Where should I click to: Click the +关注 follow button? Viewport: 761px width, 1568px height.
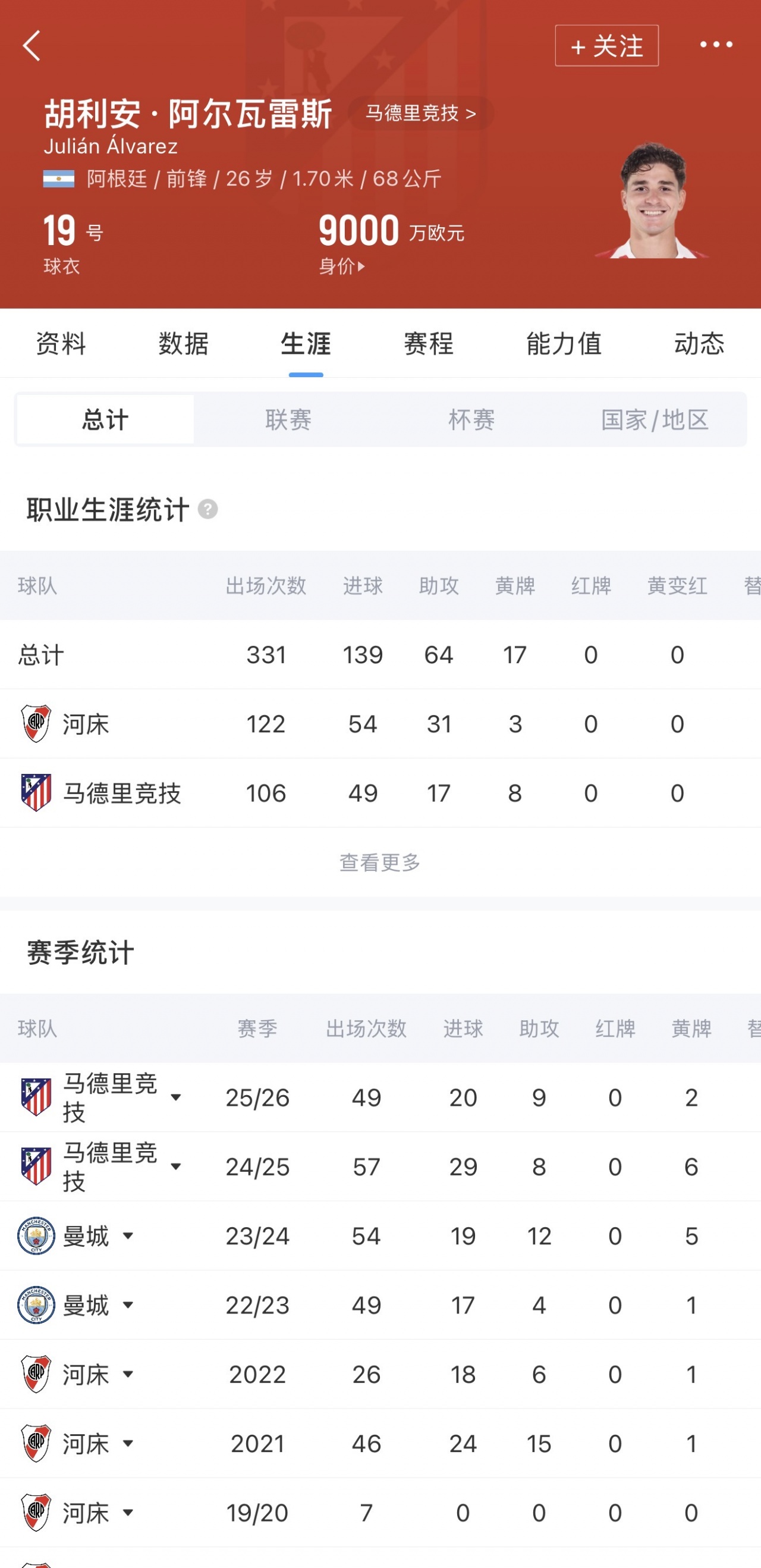[606, 46]
